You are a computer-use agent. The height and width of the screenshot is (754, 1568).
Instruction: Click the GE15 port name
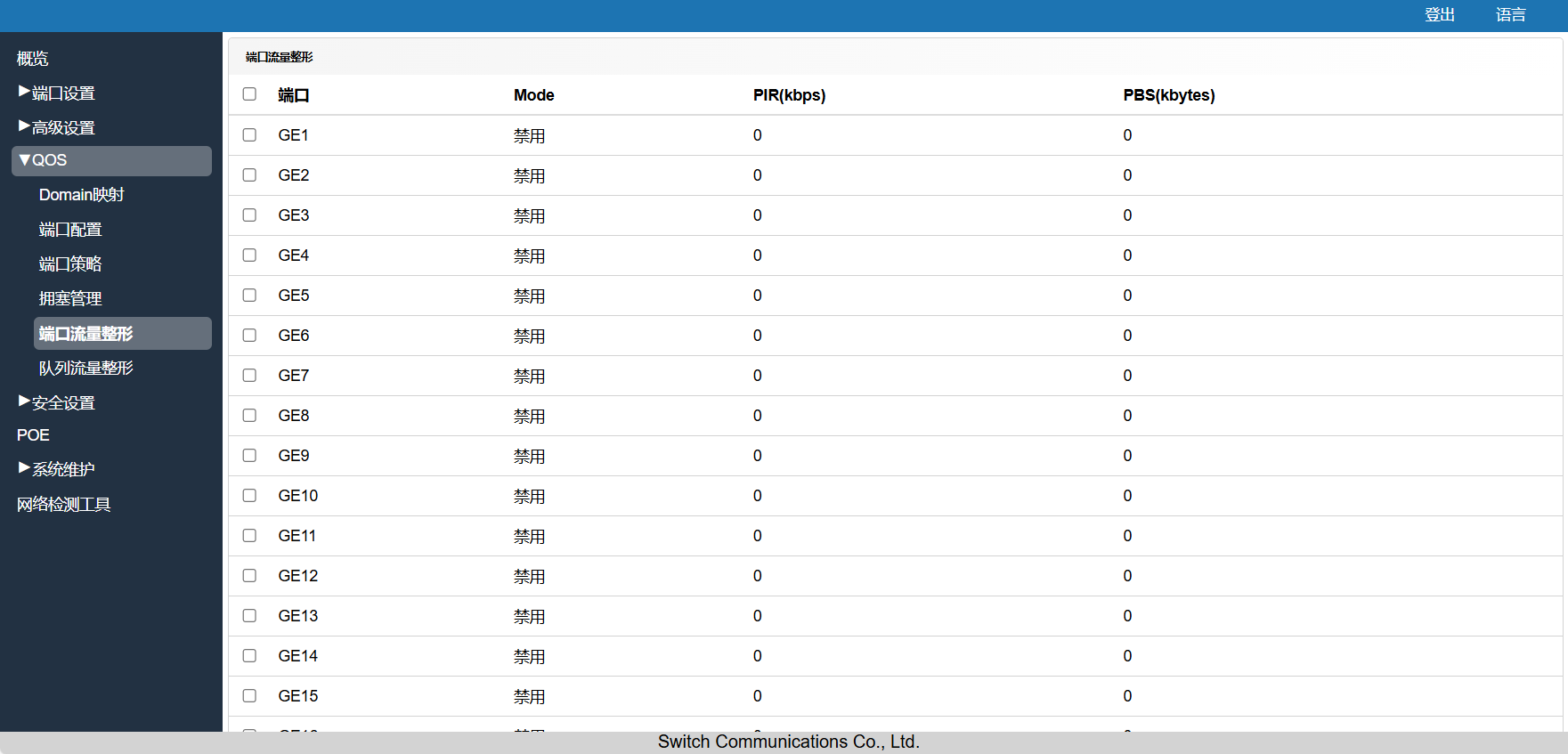(x=298, y=696)
